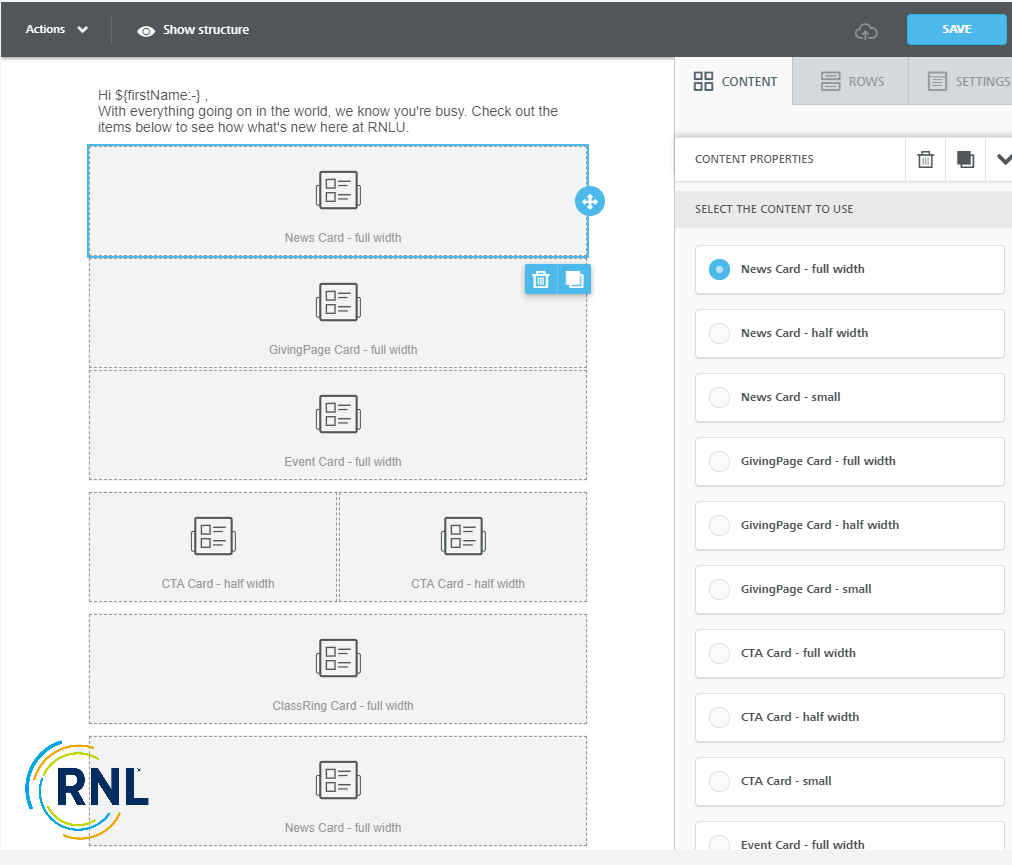
Task: Duplicate content via Content Properties copy icon
Action: pyautogui.click(x=966, y=159)
